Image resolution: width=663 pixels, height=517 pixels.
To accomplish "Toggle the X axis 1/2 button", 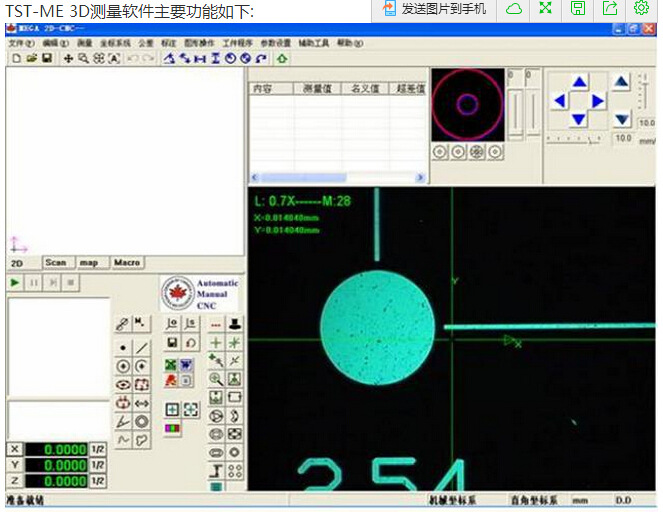I will pos(98,449).
